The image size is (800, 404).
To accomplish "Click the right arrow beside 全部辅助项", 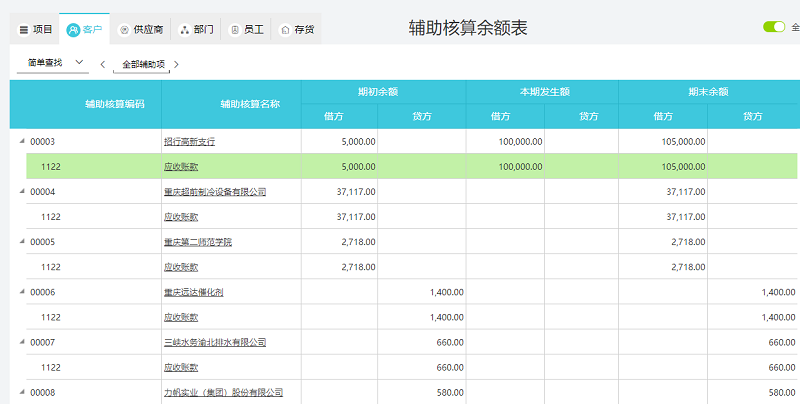I will click(177, 64).
